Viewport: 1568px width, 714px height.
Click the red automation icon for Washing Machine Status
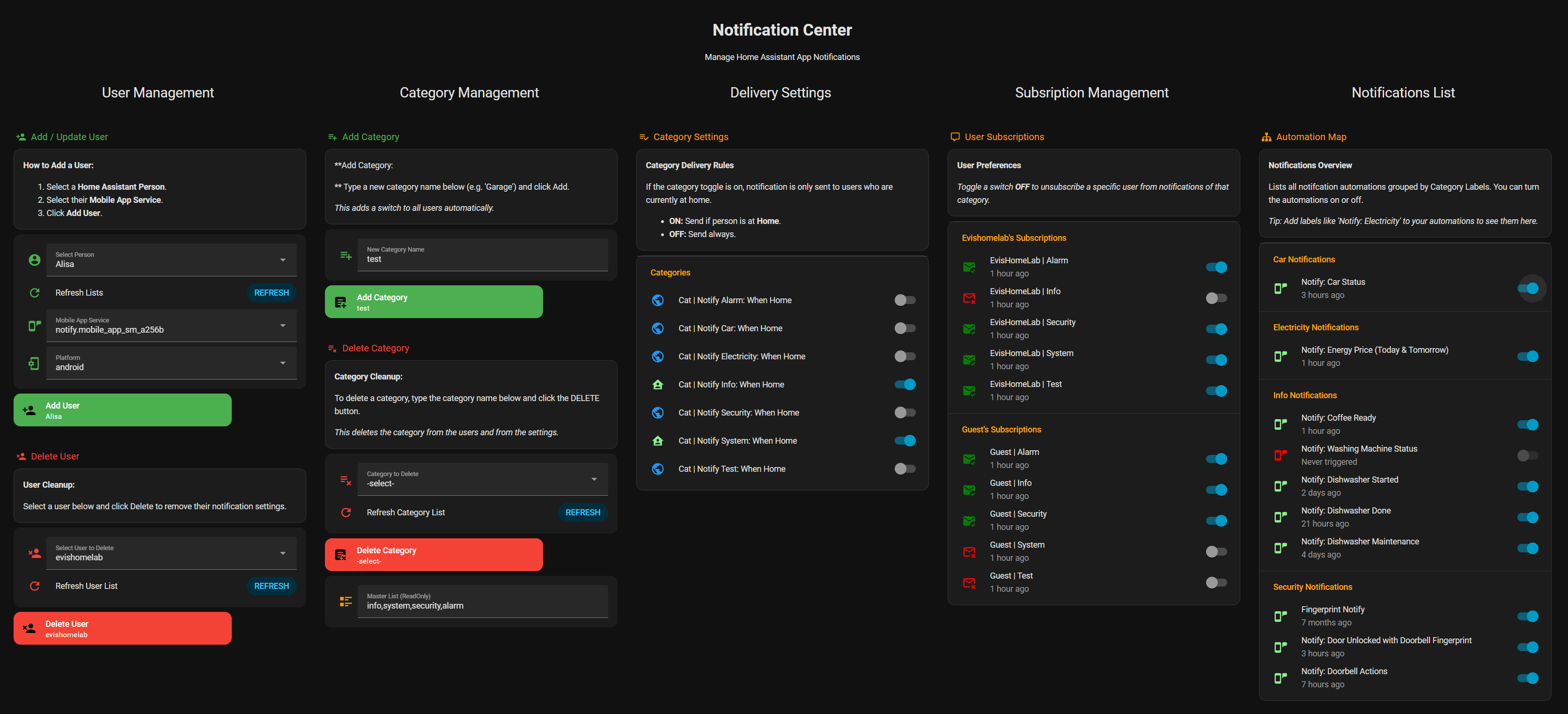pyautogui.click(x=1280, y=455)
